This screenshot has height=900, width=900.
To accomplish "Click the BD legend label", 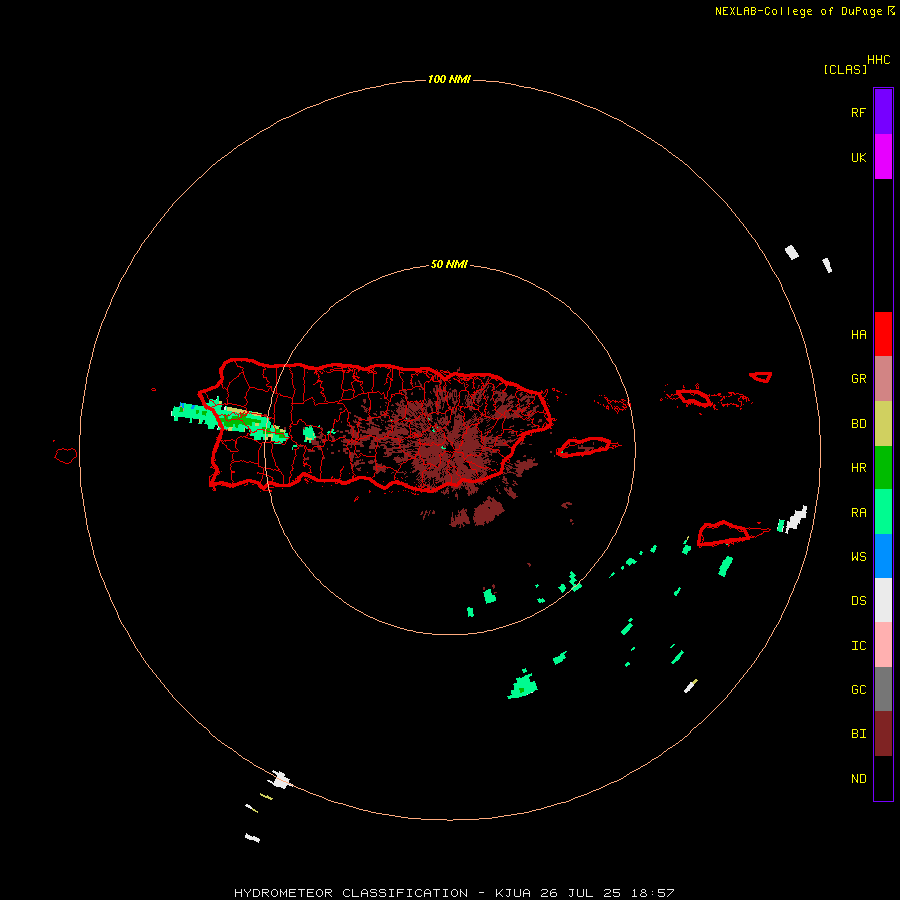I will 858,424.
